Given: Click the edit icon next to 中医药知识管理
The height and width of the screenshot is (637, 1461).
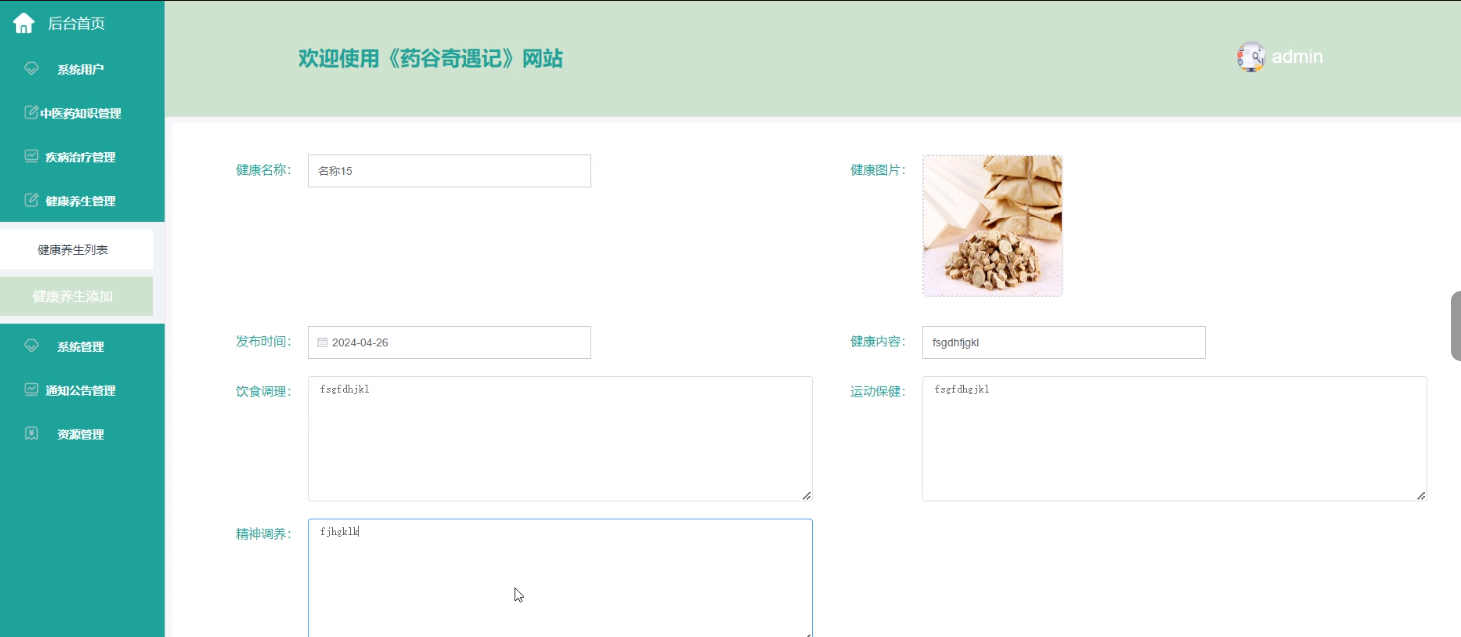Looking at the screenshot, I should click(31, 112).
